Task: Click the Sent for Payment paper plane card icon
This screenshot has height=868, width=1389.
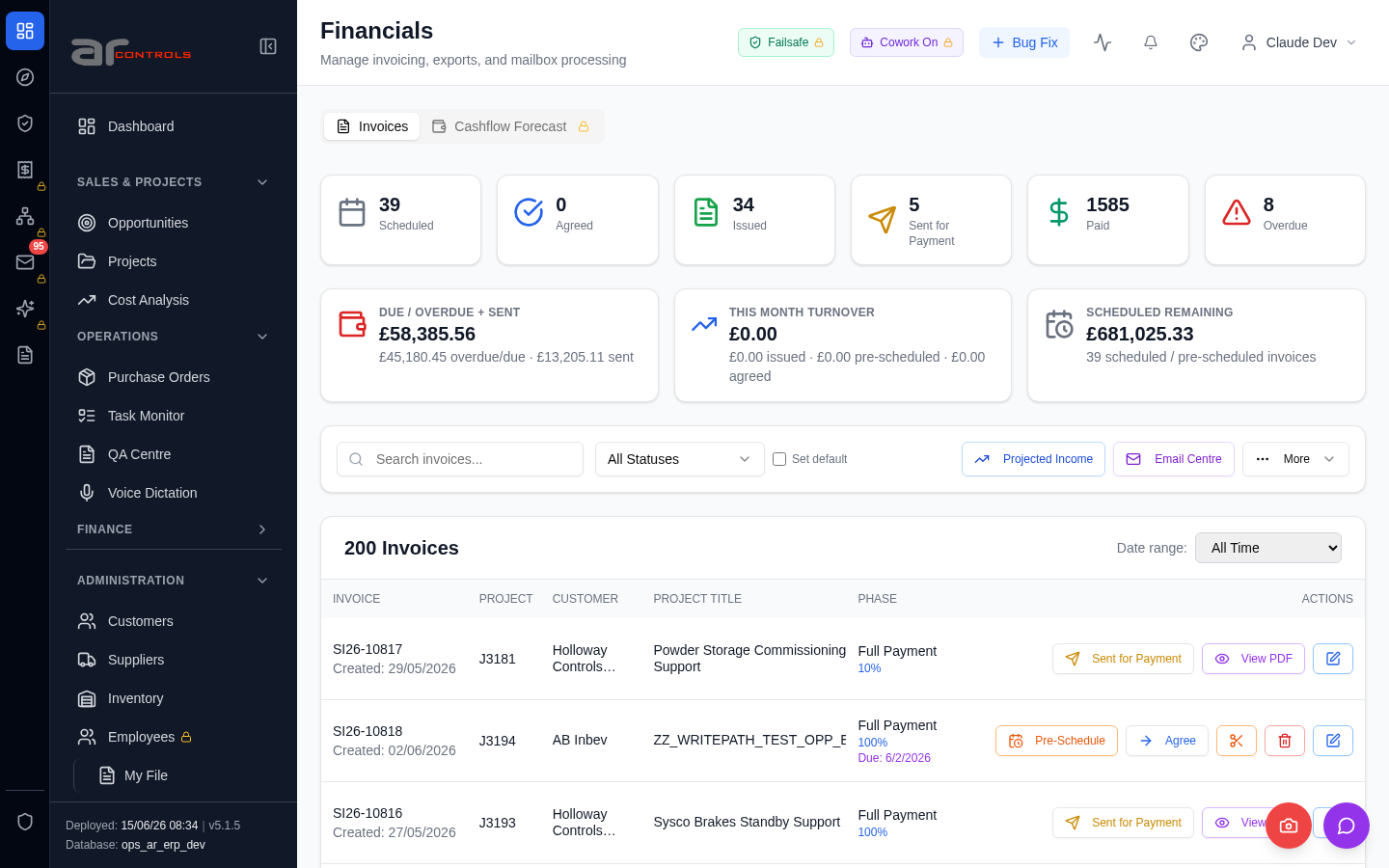Action: [883, 220]
